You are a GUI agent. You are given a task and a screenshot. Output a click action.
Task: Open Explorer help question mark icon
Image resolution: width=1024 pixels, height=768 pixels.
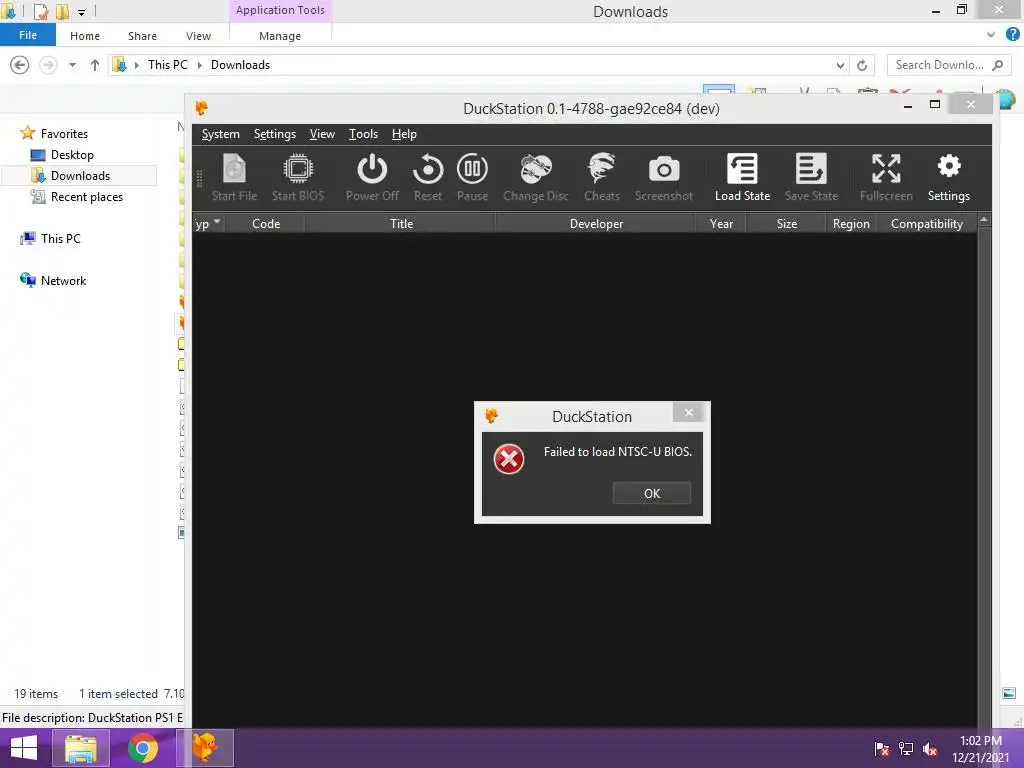coord(1013,35)
